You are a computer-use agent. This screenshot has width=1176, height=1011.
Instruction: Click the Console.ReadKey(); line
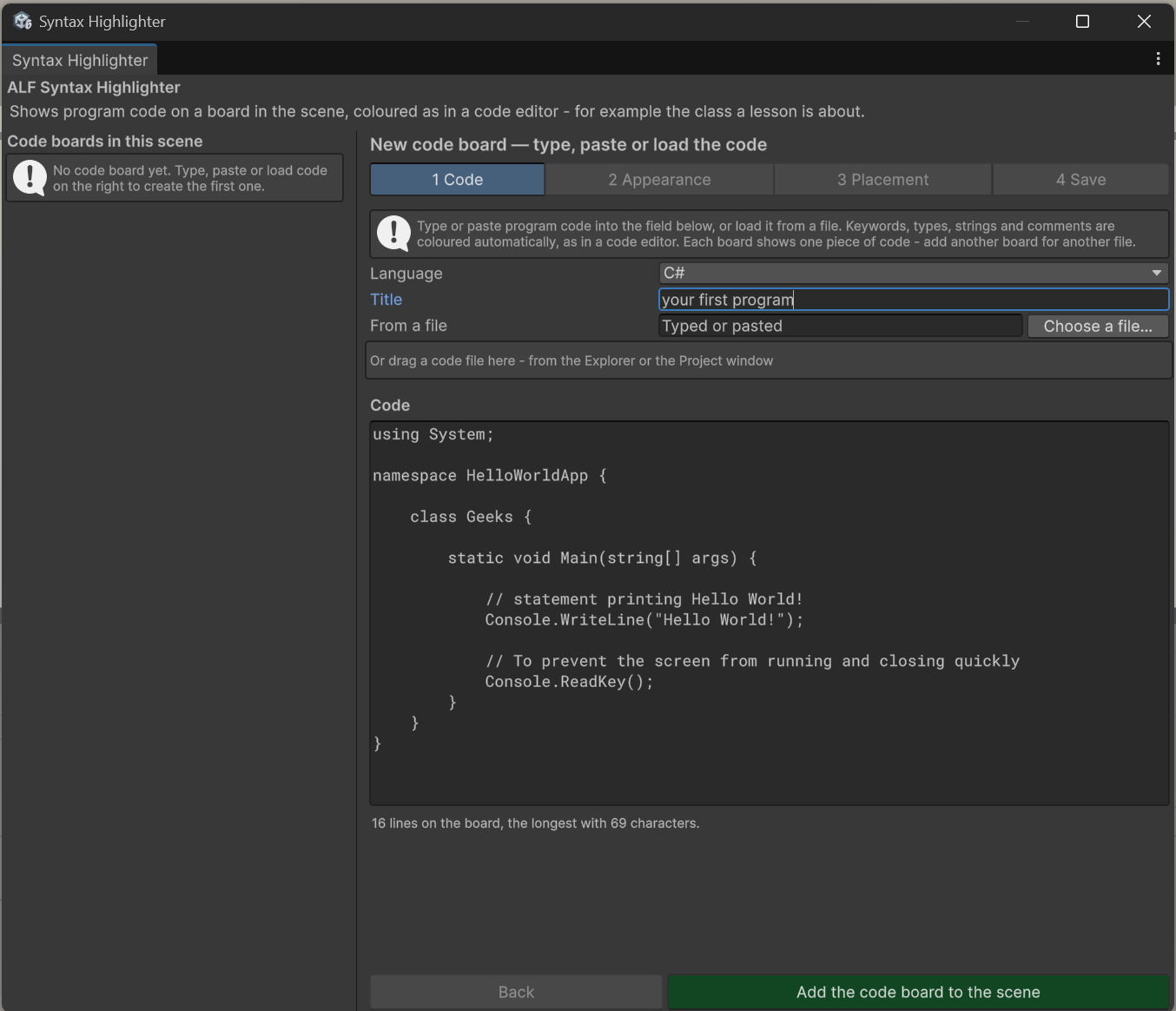[x=569, y=682]
